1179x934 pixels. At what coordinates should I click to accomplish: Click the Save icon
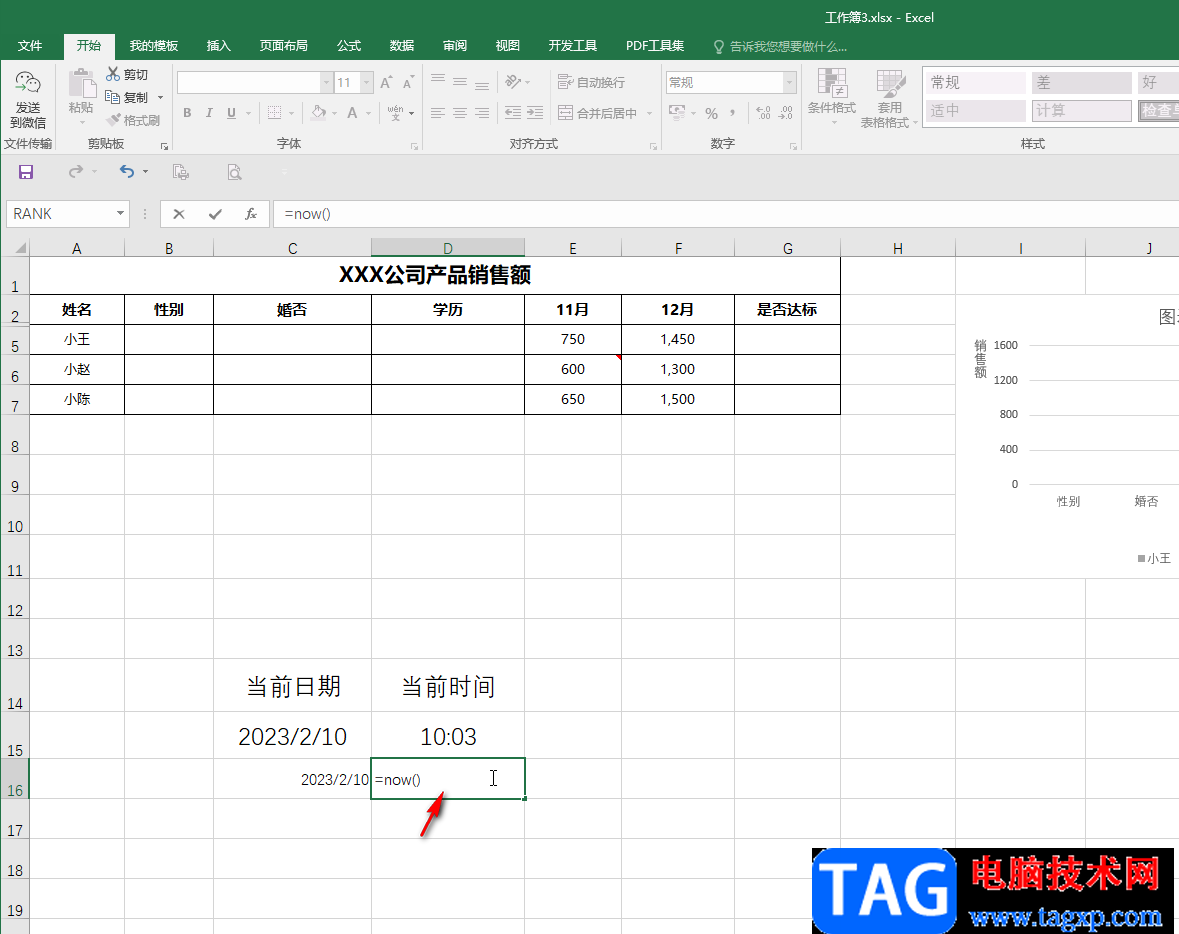click(26, 172)
